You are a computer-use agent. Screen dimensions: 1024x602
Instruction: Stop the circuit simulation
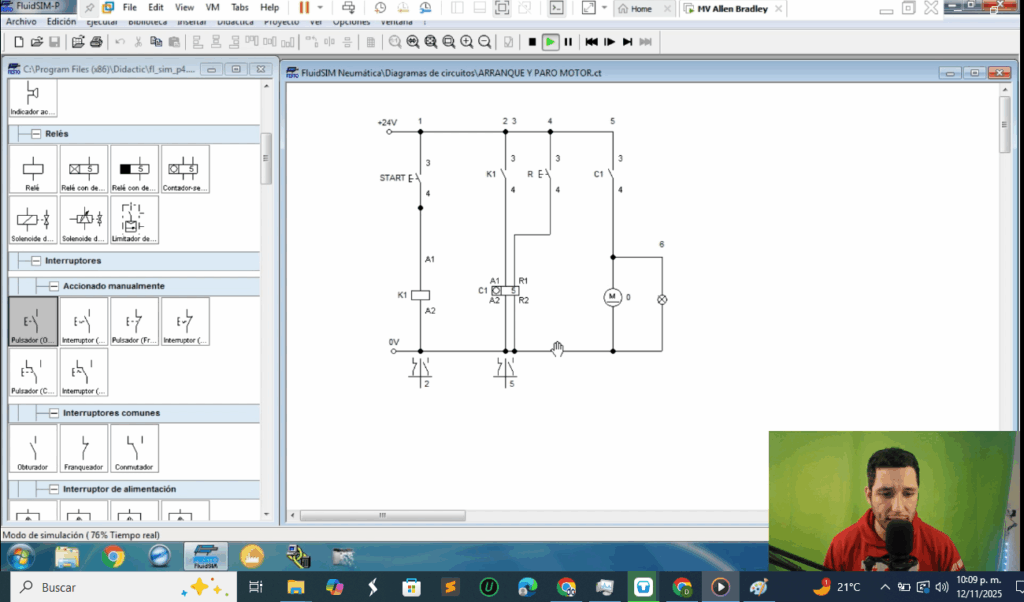(x=532, y=42)
